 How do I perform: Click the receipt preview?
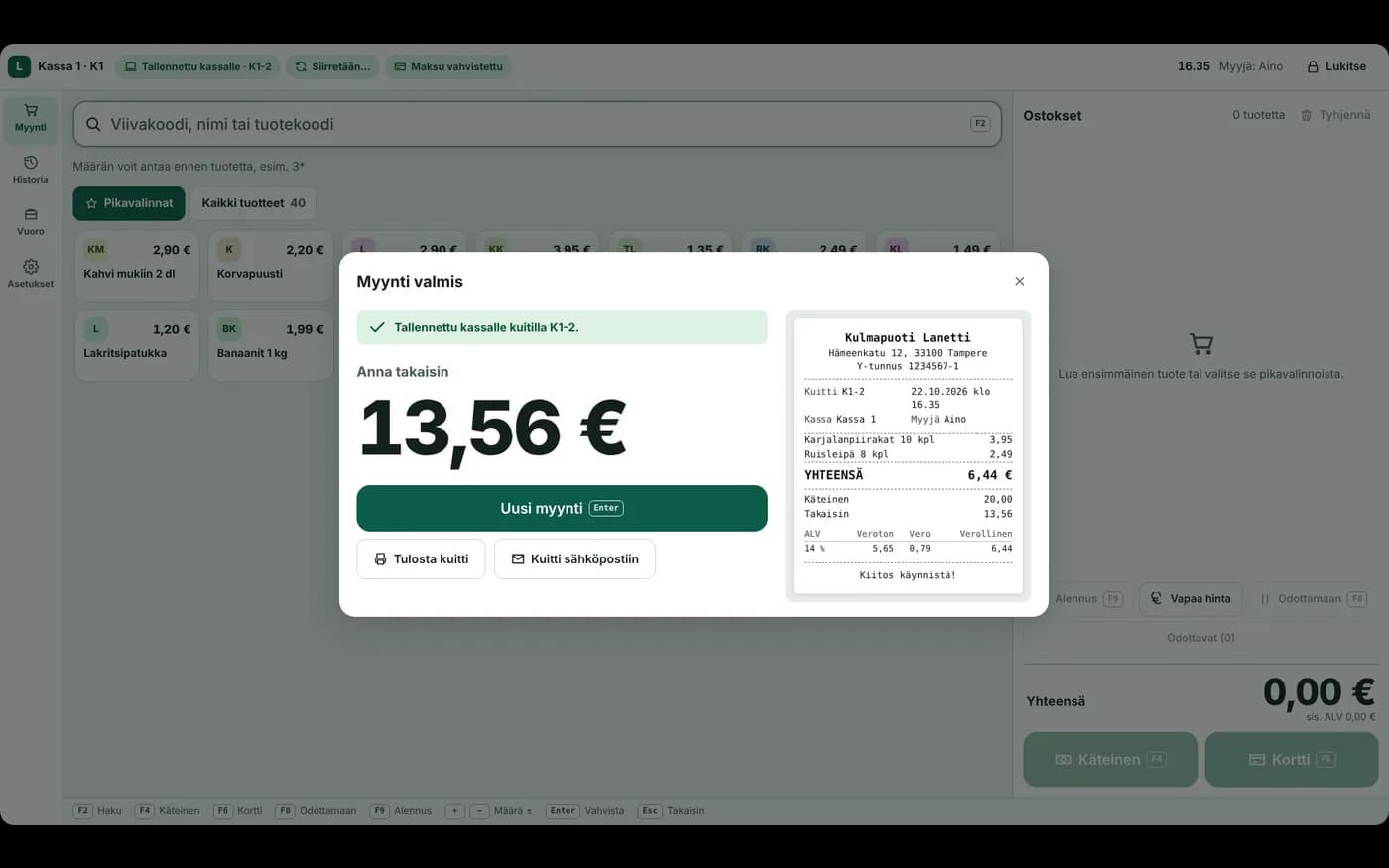coord(908,456)
